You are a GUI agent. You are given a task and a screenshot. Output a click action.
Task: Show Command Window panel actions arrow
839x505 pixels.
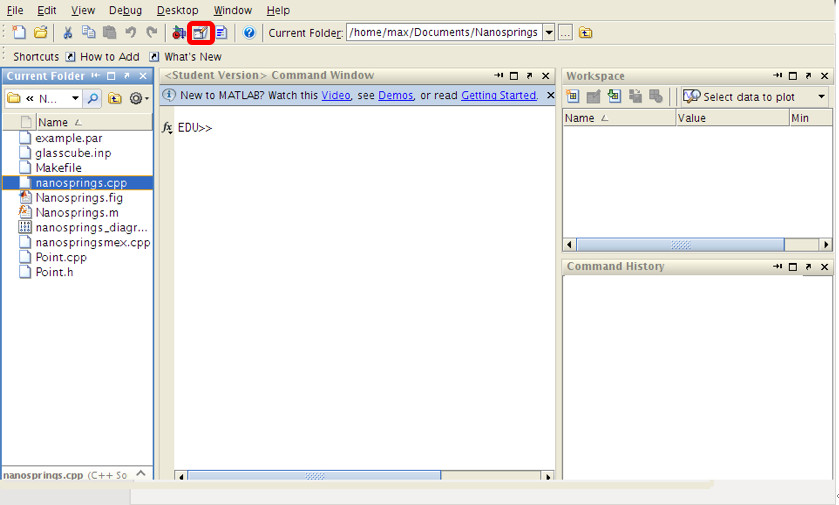(499, 75)
